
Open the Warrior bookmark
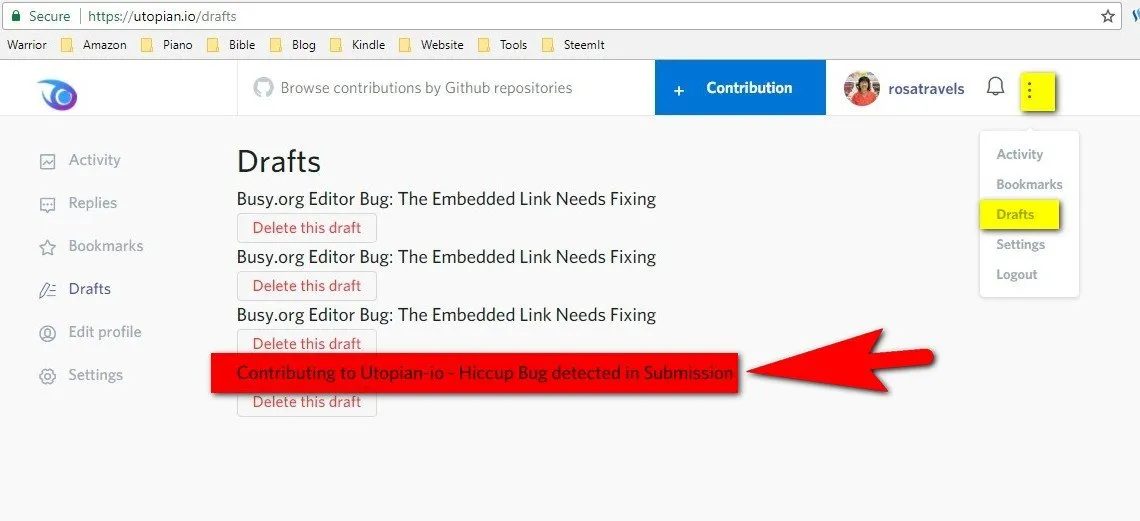[27, 45]
